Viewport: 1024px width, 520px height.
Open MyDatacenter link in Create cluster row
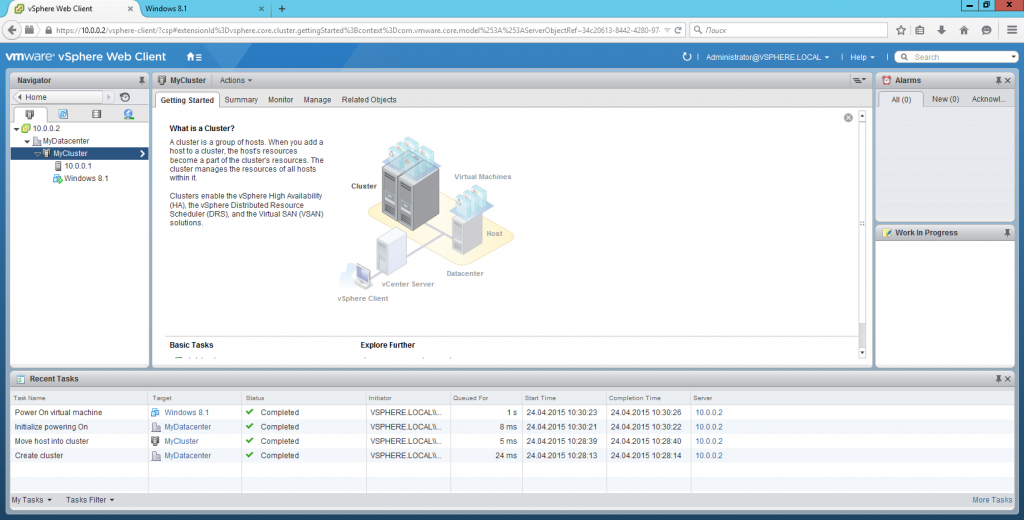[187, 456]
